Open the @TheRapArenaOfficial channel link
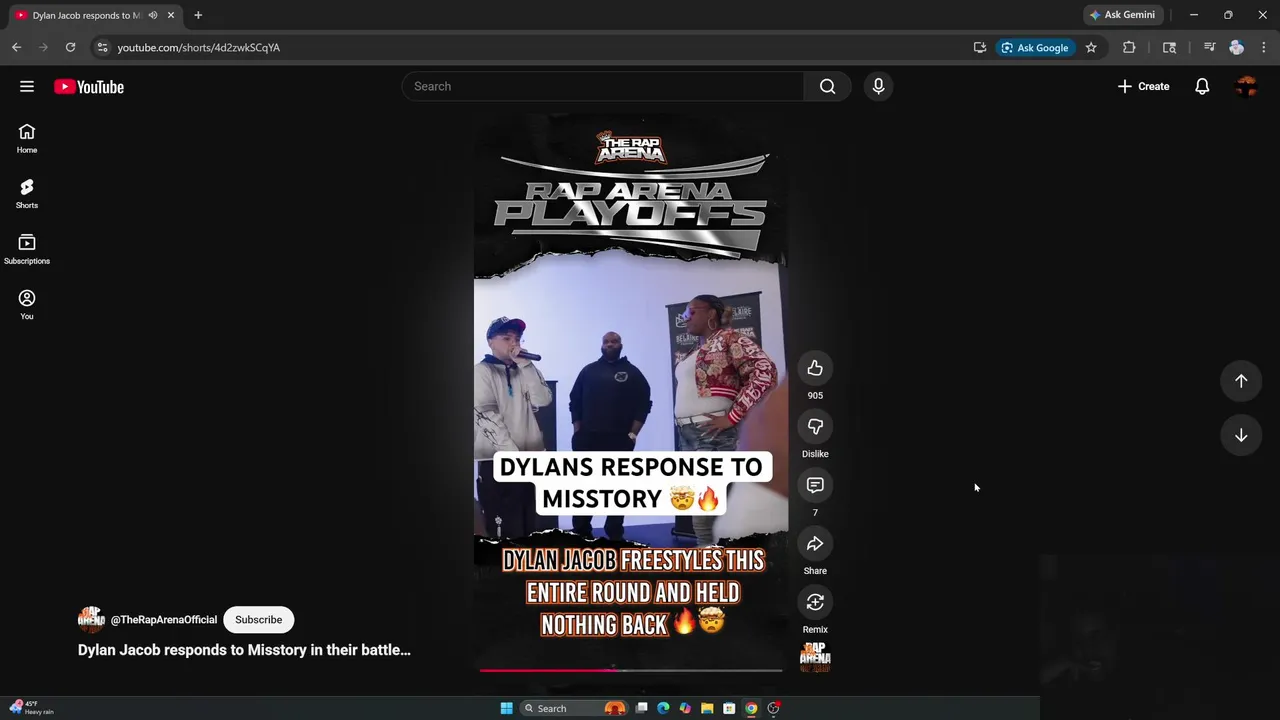The height and width of the screenshot is (720, 1280). [164, 620]
